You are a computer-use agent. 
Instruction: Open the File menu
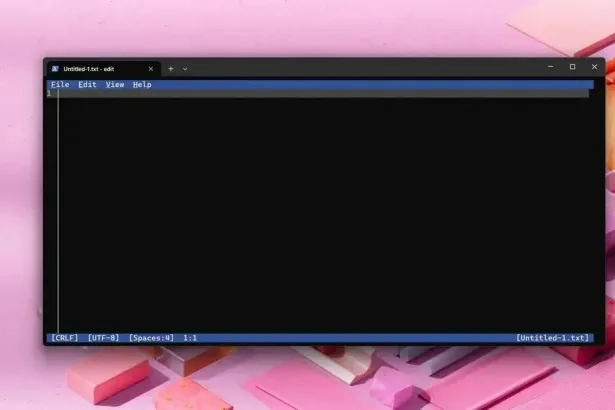coord(60,85)
